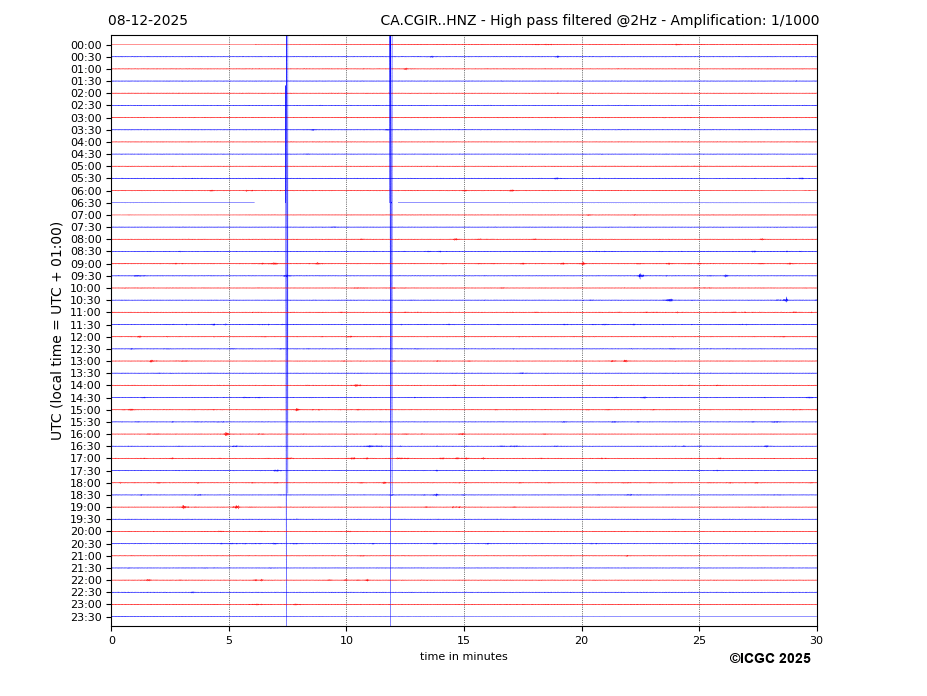Click the 15 tick on the x-axis
Image resolution: width=927 pixels, height=696 pixels.
(464, 640)
